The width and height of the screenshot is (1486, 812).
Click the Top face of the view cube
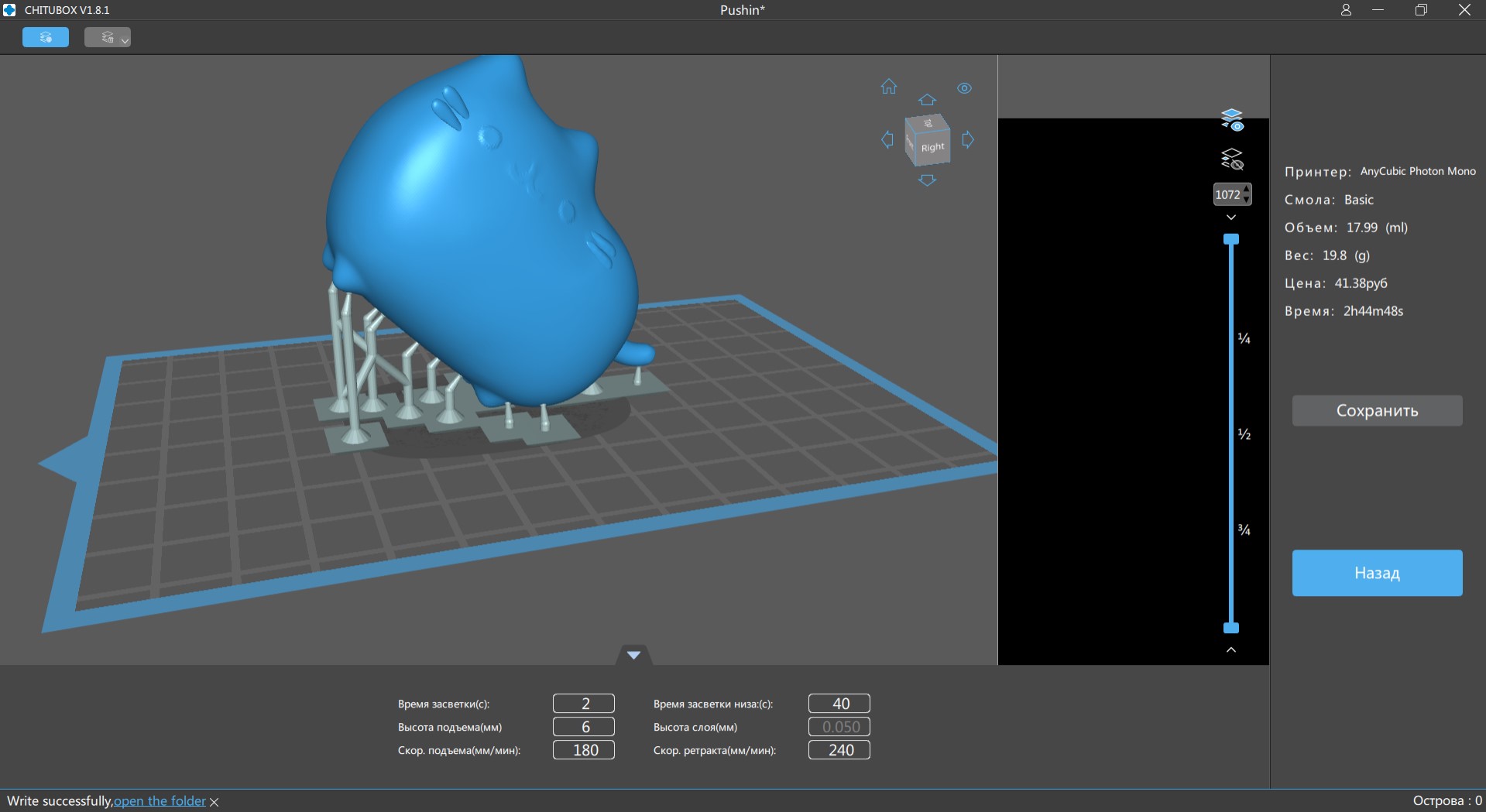927,123
